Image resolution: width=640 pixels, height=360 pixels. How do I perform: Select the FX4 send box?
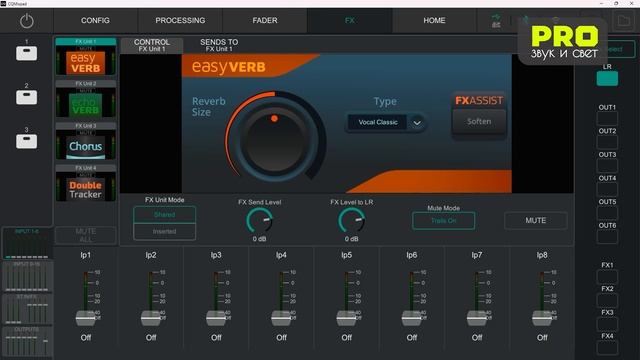[607, 348]
